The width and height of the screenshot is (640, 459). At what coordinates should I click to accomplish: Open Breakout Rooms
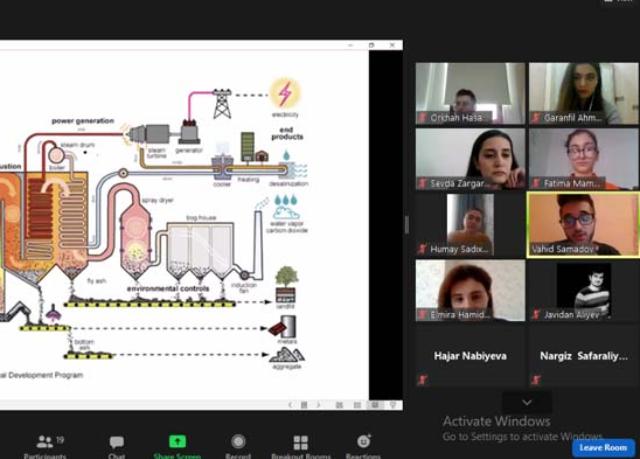tap(301, 446)
